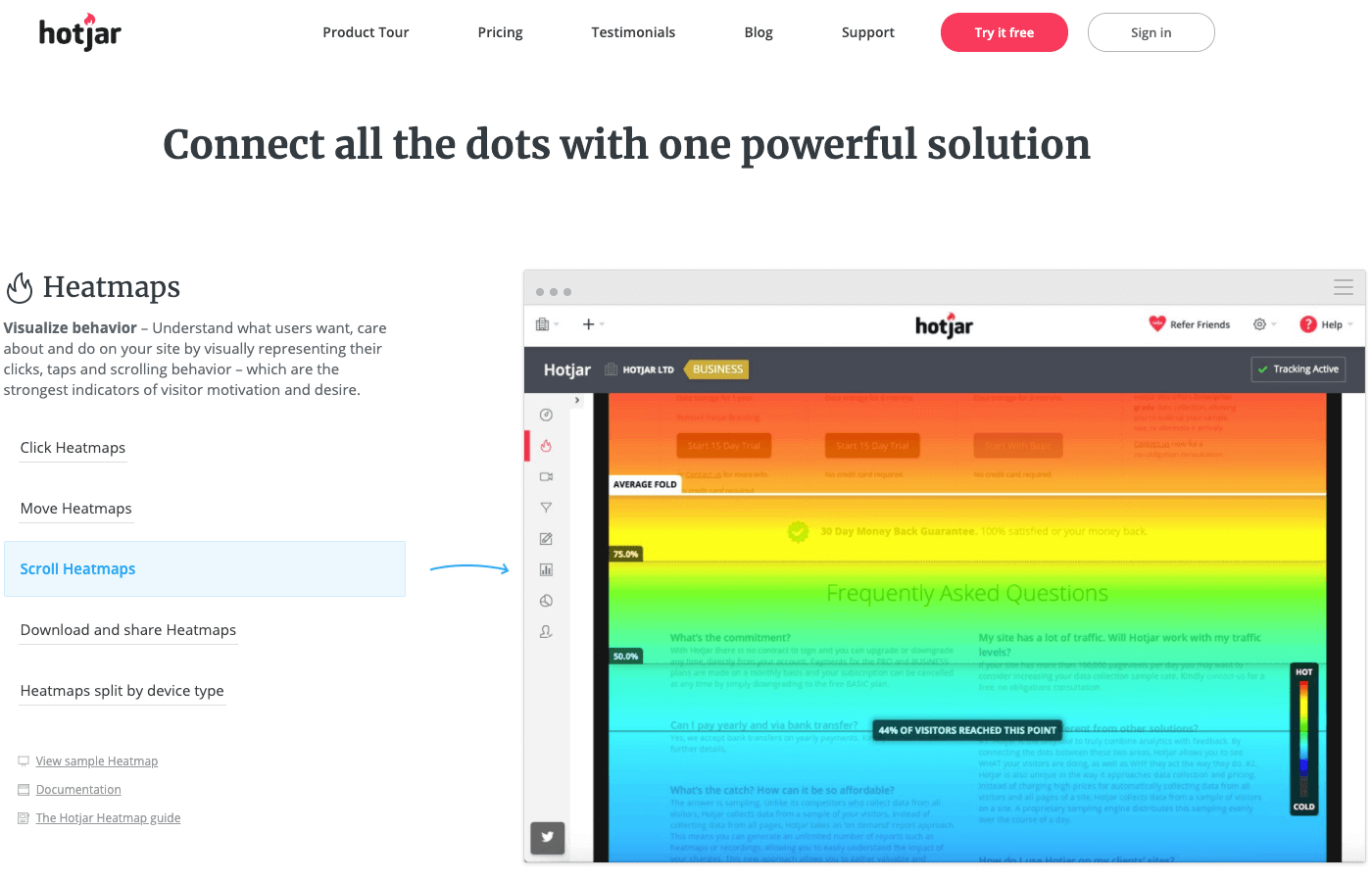The height and width of the screenshot is (882, 1372).
Task: Click the HOTJAR LTD organization label
Action: point(649,369)
